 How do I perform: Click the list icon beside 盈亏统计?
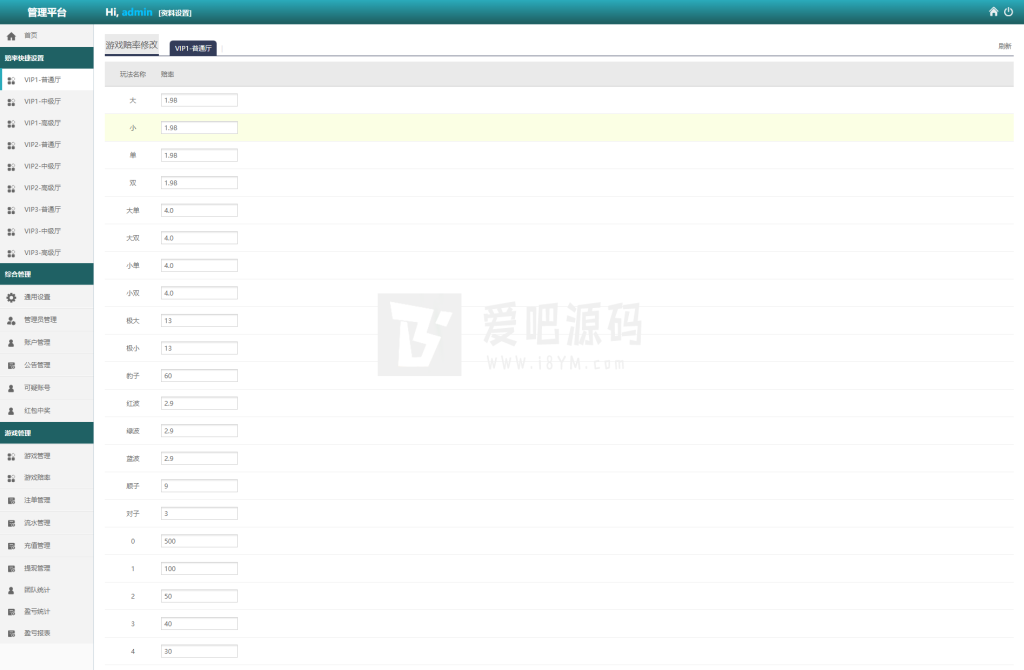tap(11, 612)
